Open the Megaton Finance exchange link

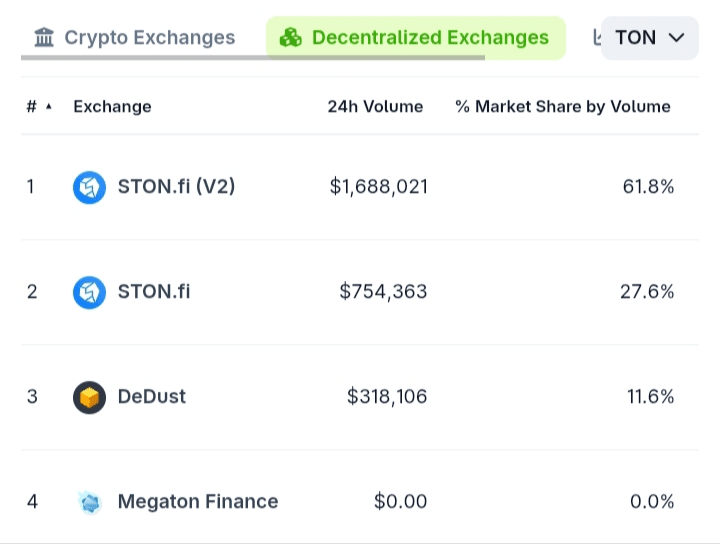pyautogui.click(x=198, y=501)
